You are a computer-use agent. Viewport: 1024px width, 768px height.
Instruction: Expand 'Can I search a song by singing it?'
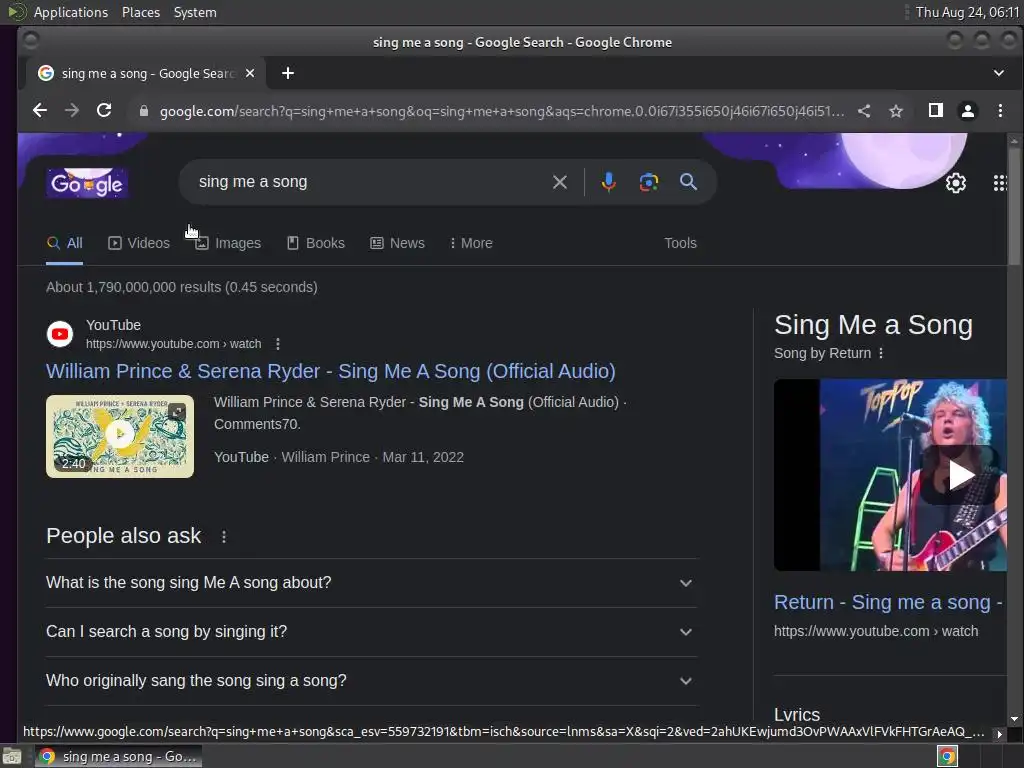pos(371,632)
